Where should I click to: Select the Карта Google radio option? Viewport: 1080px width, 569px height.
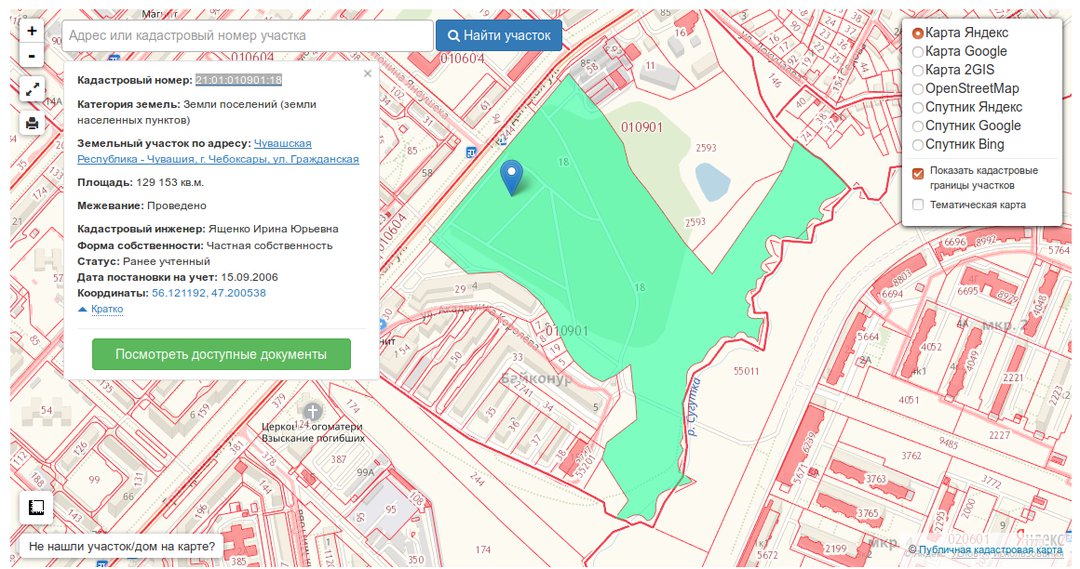coord(918,51)
